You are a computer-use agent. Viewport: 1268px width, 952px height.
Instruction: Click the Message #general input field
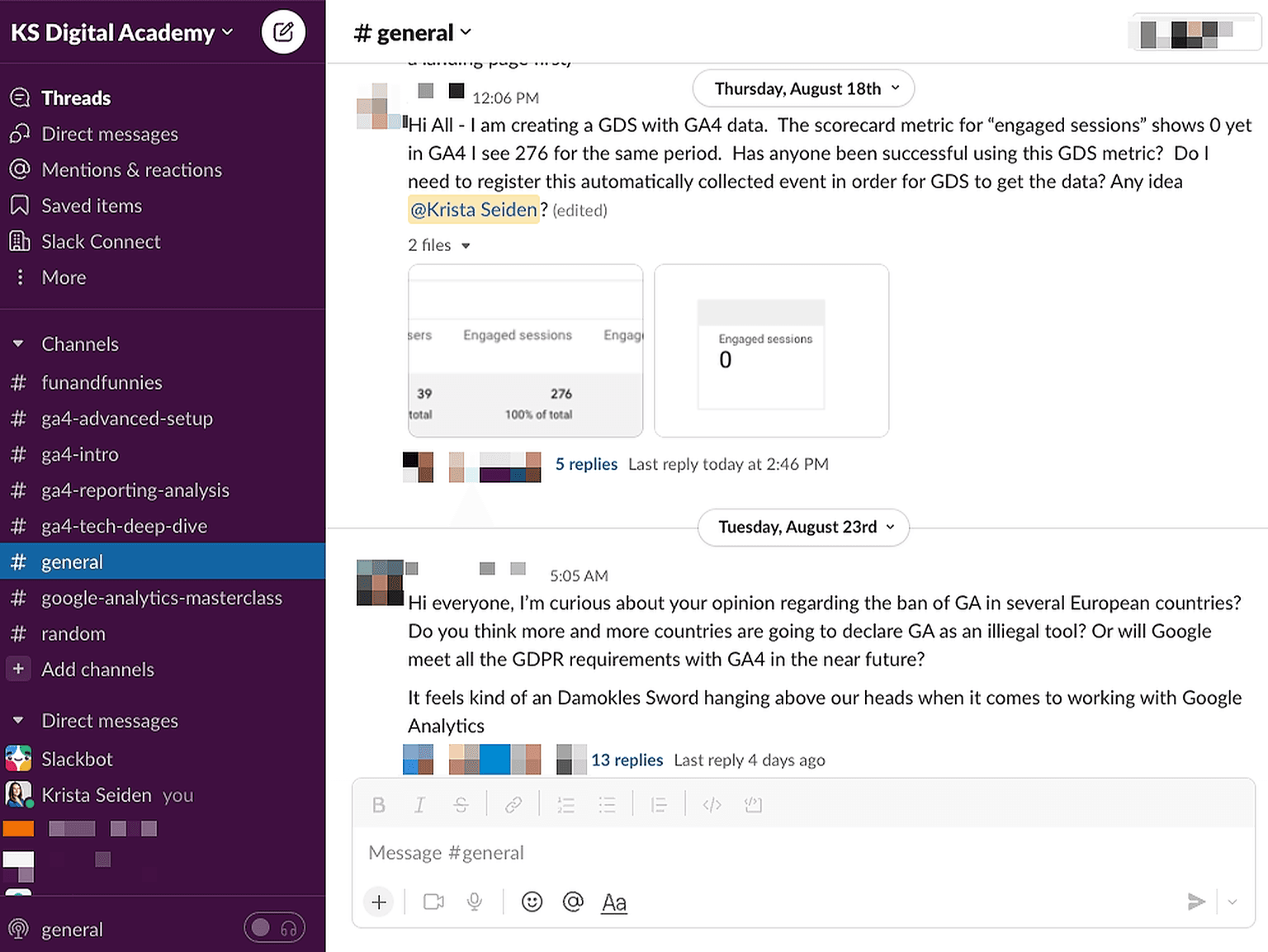tap(803, 853)
